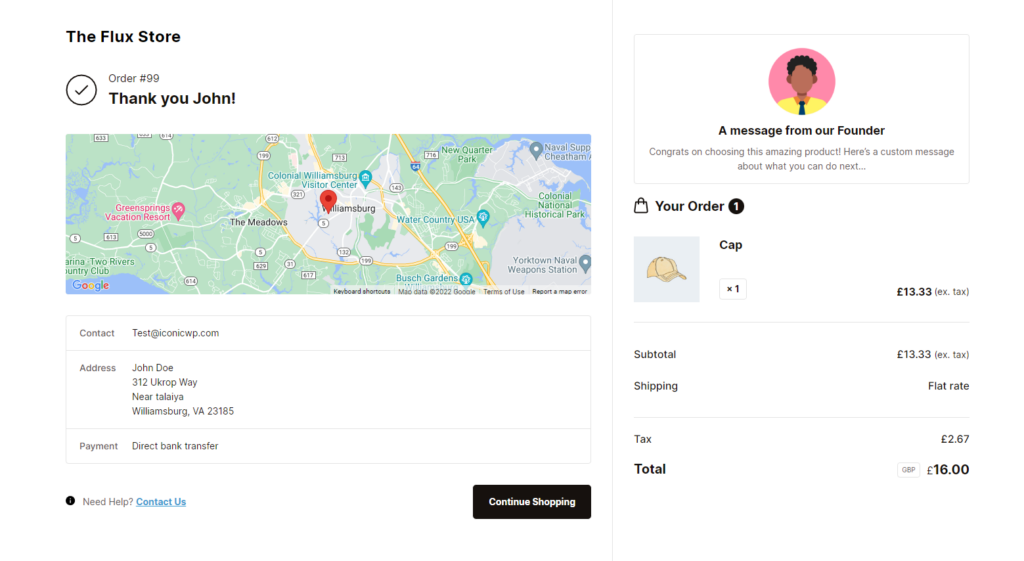Click the founder avatar image
This screenshot has width=1024, height=561.
tap(801, 82)
